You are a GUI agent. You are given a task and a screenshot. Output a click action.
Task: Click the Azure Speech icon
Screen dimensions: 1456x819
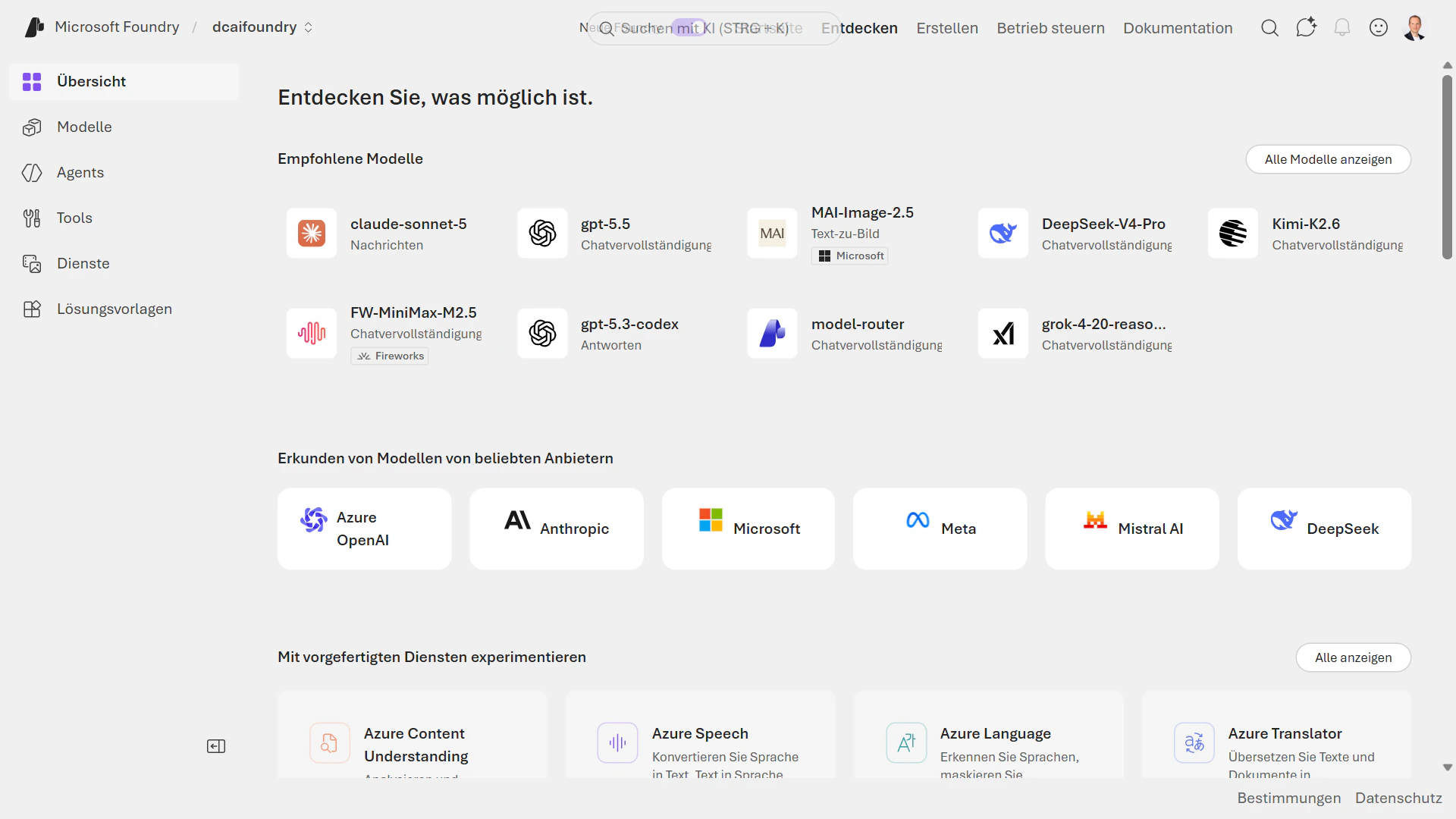pyautogui.click(x=617, y=743)
